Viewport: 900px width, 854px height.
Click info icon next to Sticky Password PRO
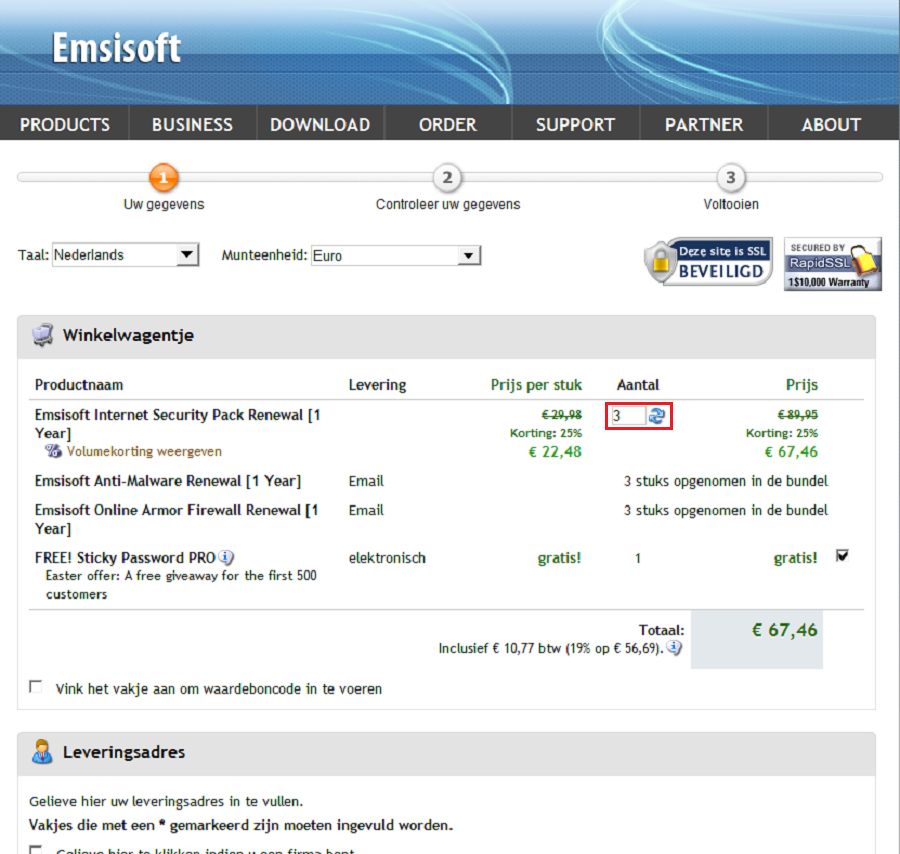[x=226, y=557]
